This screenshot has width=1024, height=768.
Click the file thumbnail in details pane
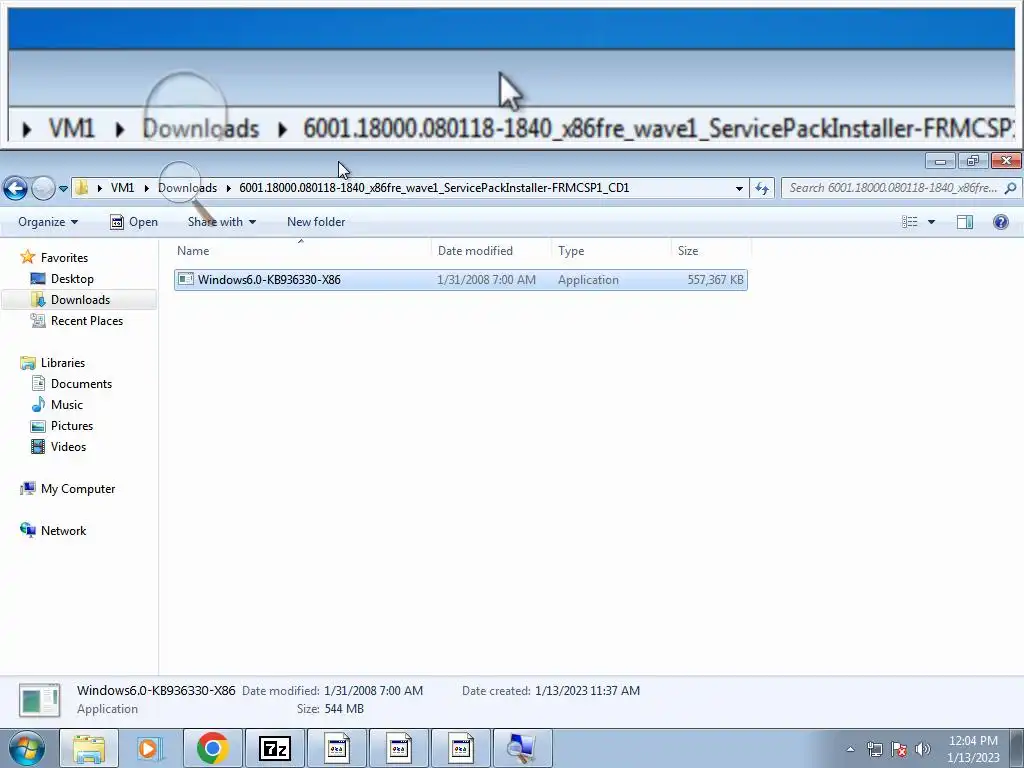[x=39, y=701]
